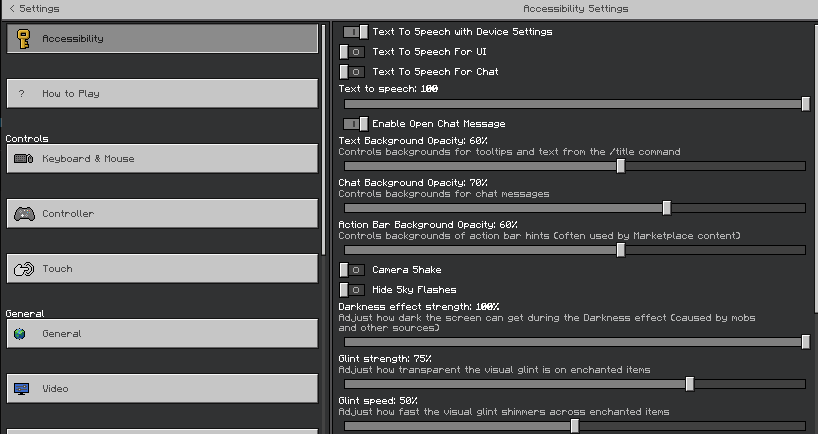818x434 pixels.
Task: Click 'Darkness effect strength: 100%' label
Action: (419, 307)
